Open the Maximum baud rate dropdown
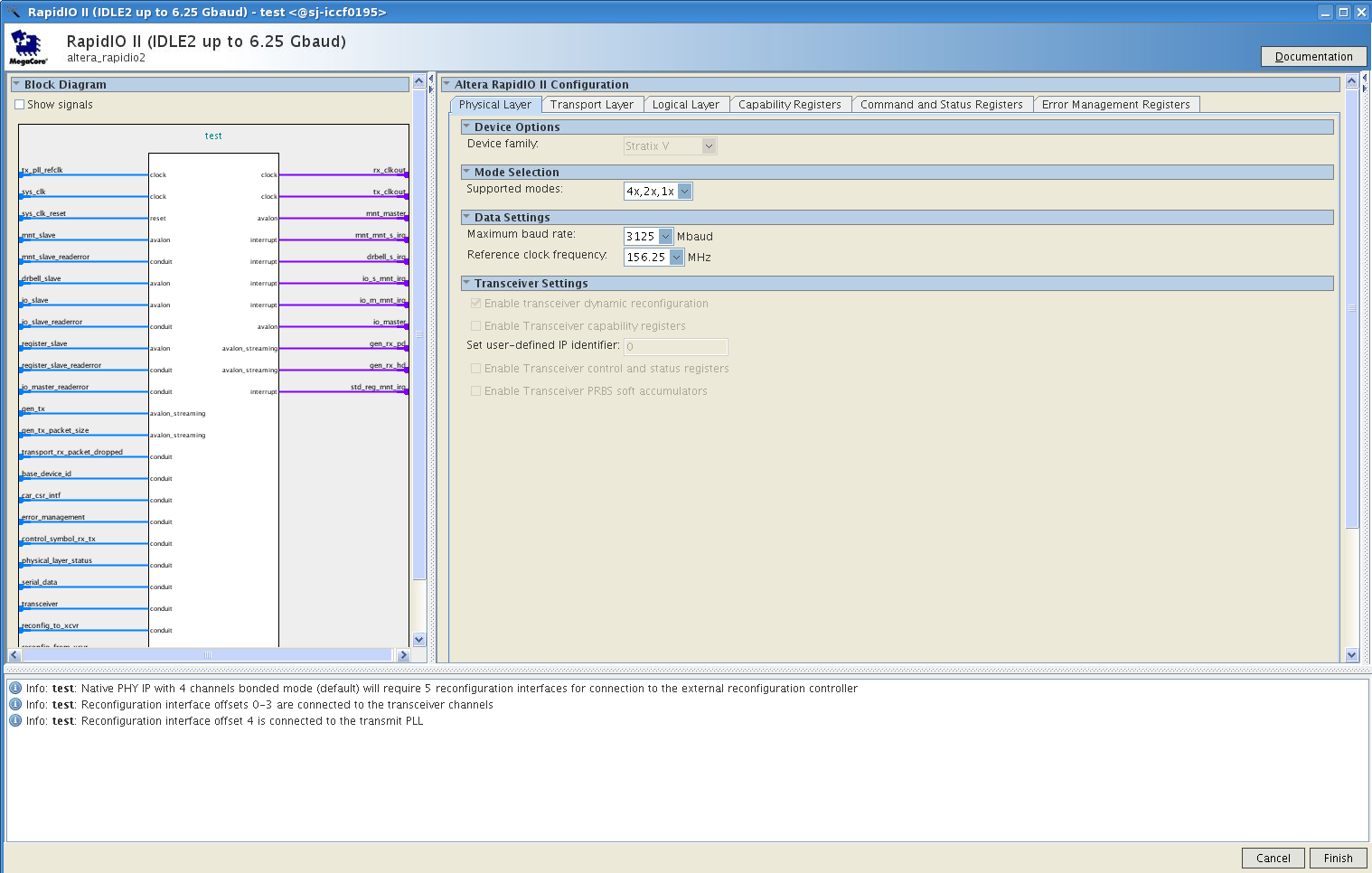This screenshot has width=1372, height=873. point(648,237)
